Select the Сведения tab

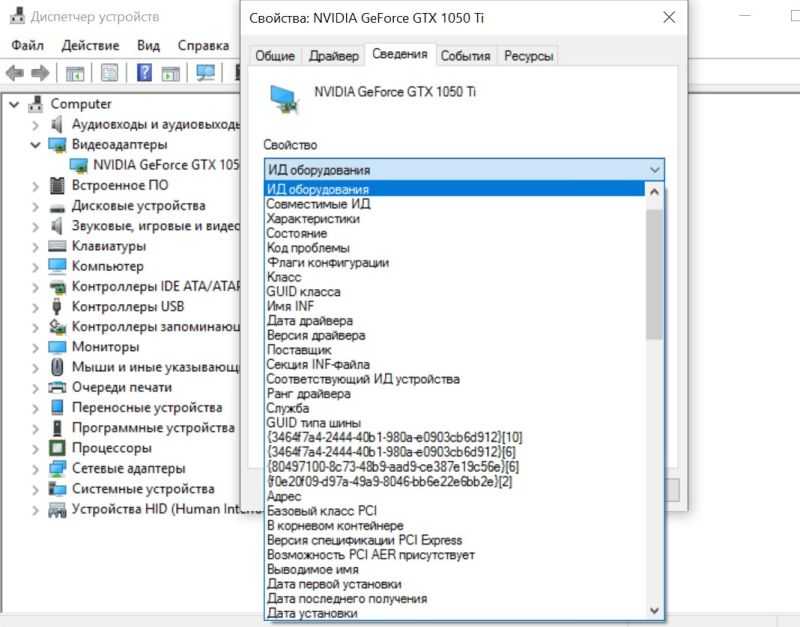(400, 54)
